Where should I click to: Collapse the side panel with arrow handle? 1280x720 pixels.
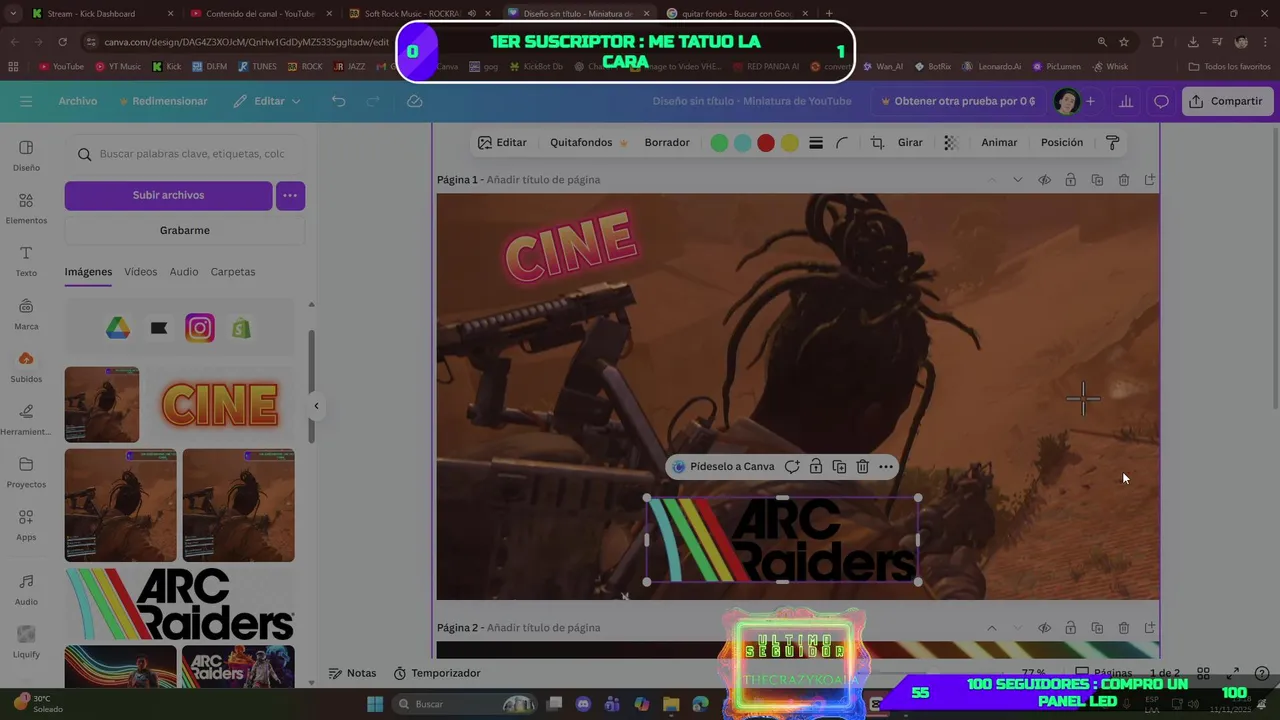tap(316, 406)
